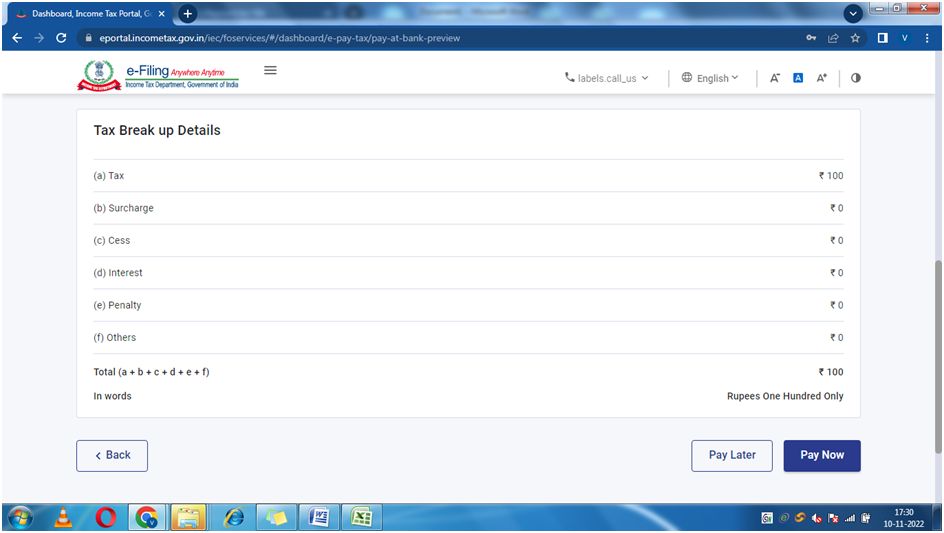
Task: Go Back to previous step
Action: [x=112, y=455]
